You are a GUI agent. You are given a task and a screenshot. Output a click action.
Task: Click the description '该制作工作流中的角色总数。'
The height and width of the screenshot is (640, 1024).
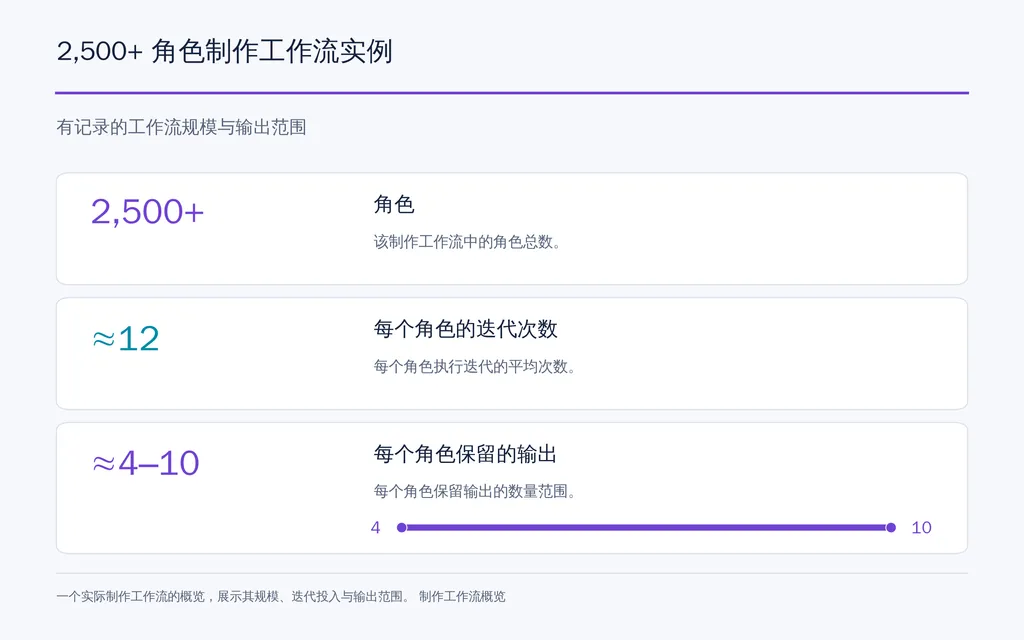467,242
